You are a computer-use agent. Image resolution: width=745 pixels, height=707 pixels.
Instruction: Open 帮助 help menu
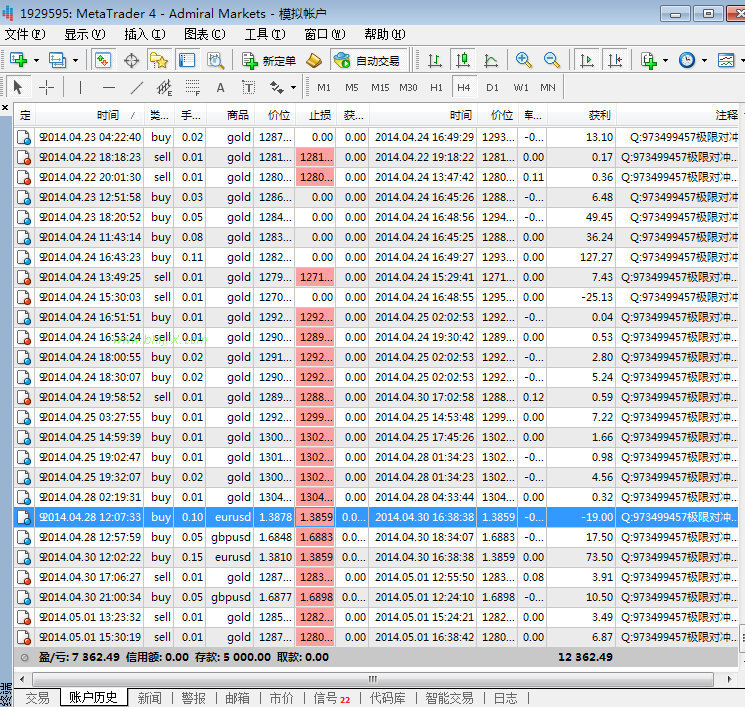384,34
